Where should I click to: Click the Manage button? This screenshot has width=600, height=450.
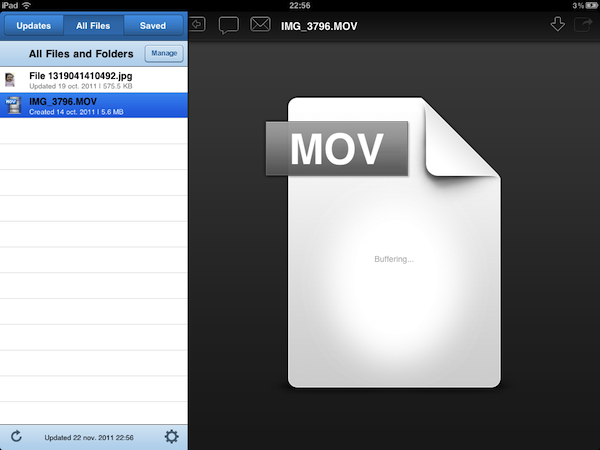click(164, 53)
